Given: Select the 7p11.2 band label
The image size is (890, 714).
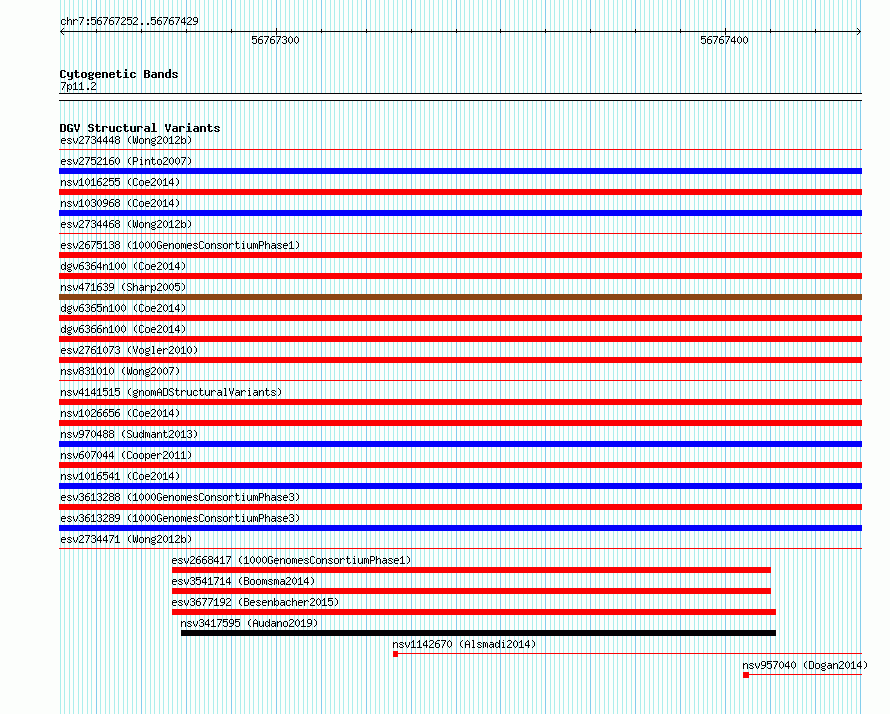Looking at the screenshot, I should pos(78,86).
